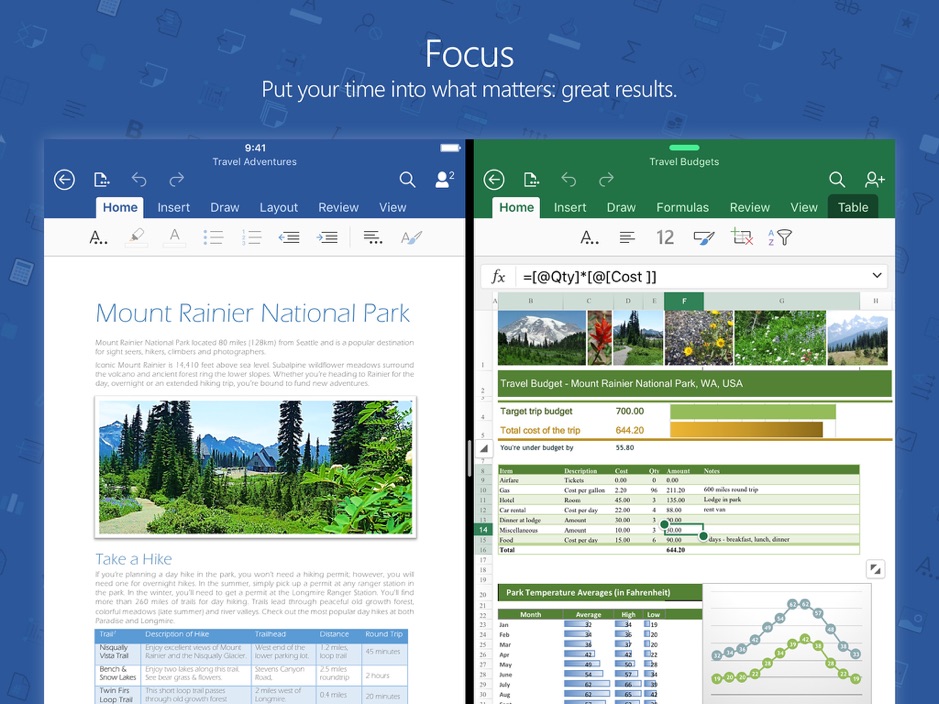
Task: Select row 14 header in Excel
Action: 483,530
